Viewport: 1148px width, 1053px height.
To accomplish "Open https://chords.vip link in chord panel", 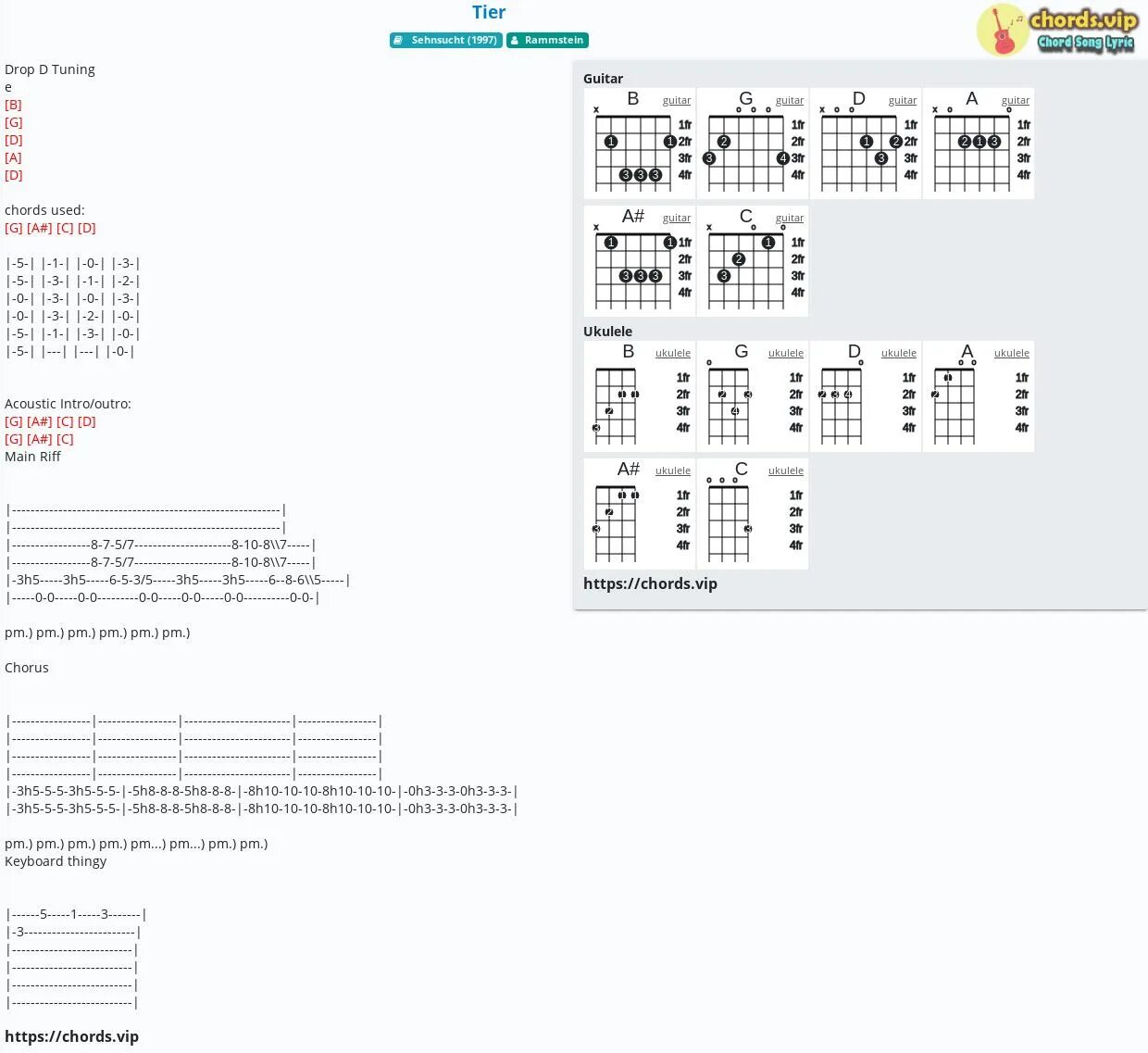I will tap(650, 583).
